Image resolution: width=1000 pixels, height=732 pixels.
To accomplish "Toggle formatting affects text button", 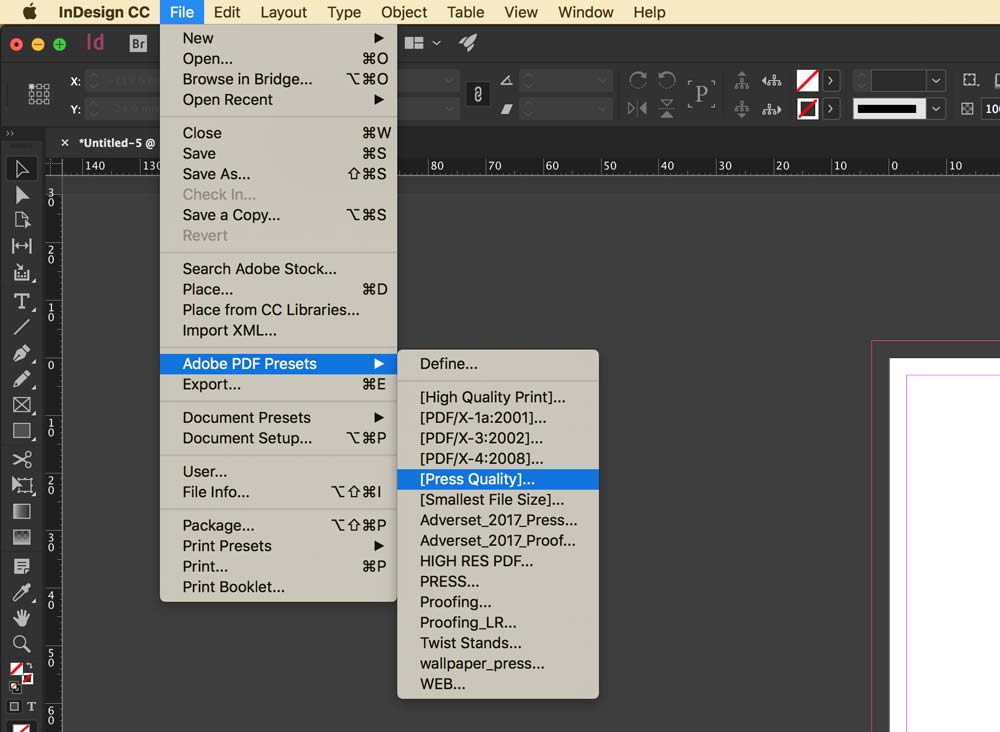I will (x=31, y=706).
